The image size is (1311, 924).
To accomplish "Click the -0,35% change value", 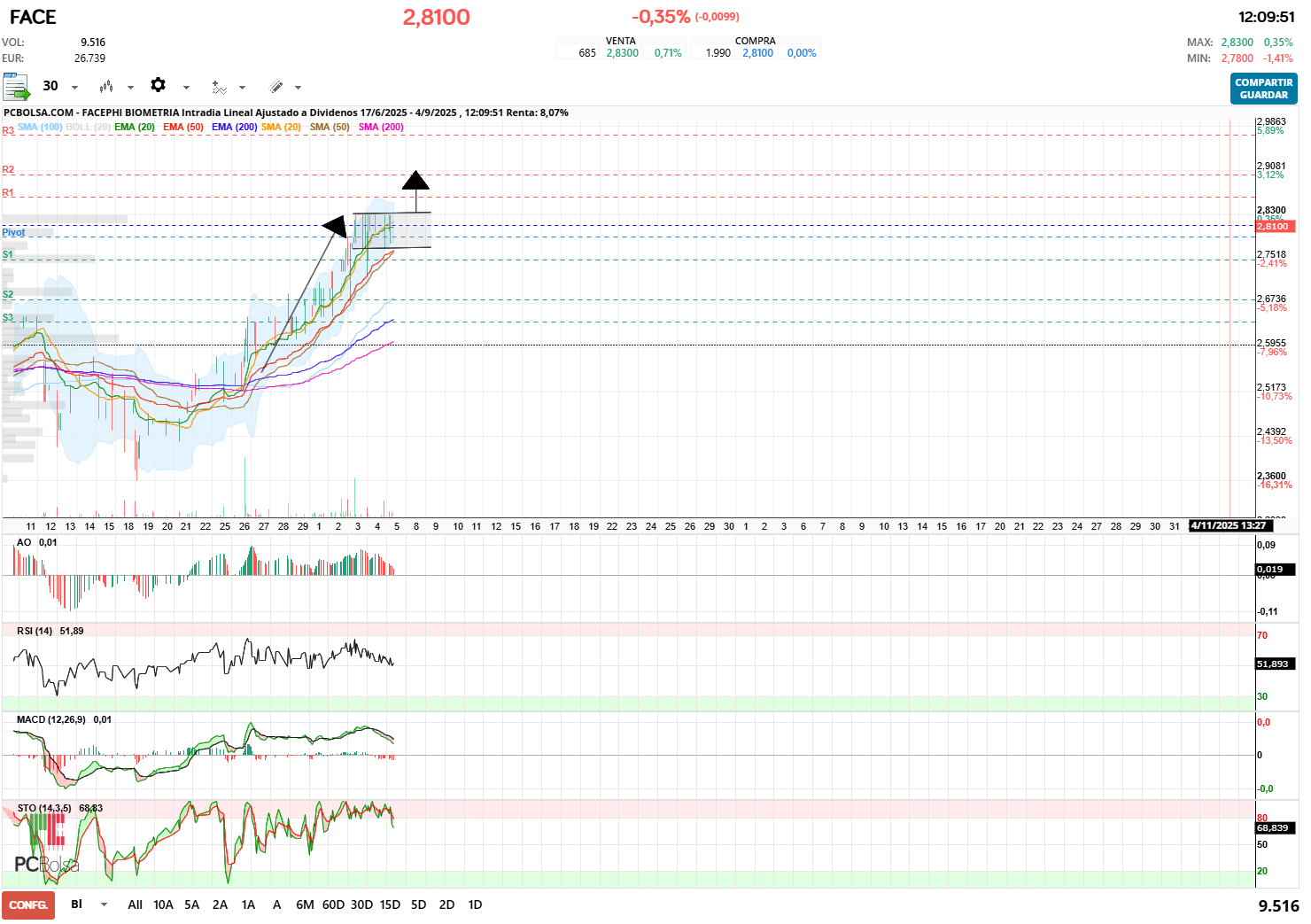I will click(661, 17).
